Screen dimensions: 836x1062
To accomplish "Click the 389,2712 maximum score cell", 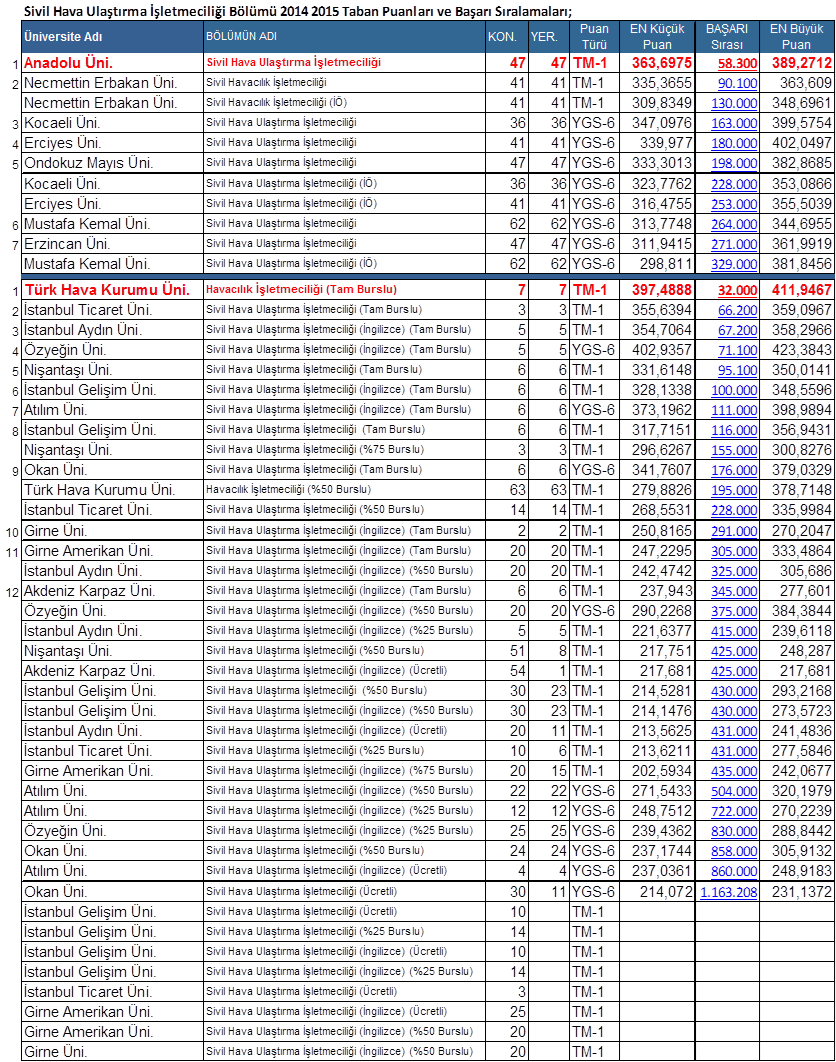I will (x=797, y=63).
